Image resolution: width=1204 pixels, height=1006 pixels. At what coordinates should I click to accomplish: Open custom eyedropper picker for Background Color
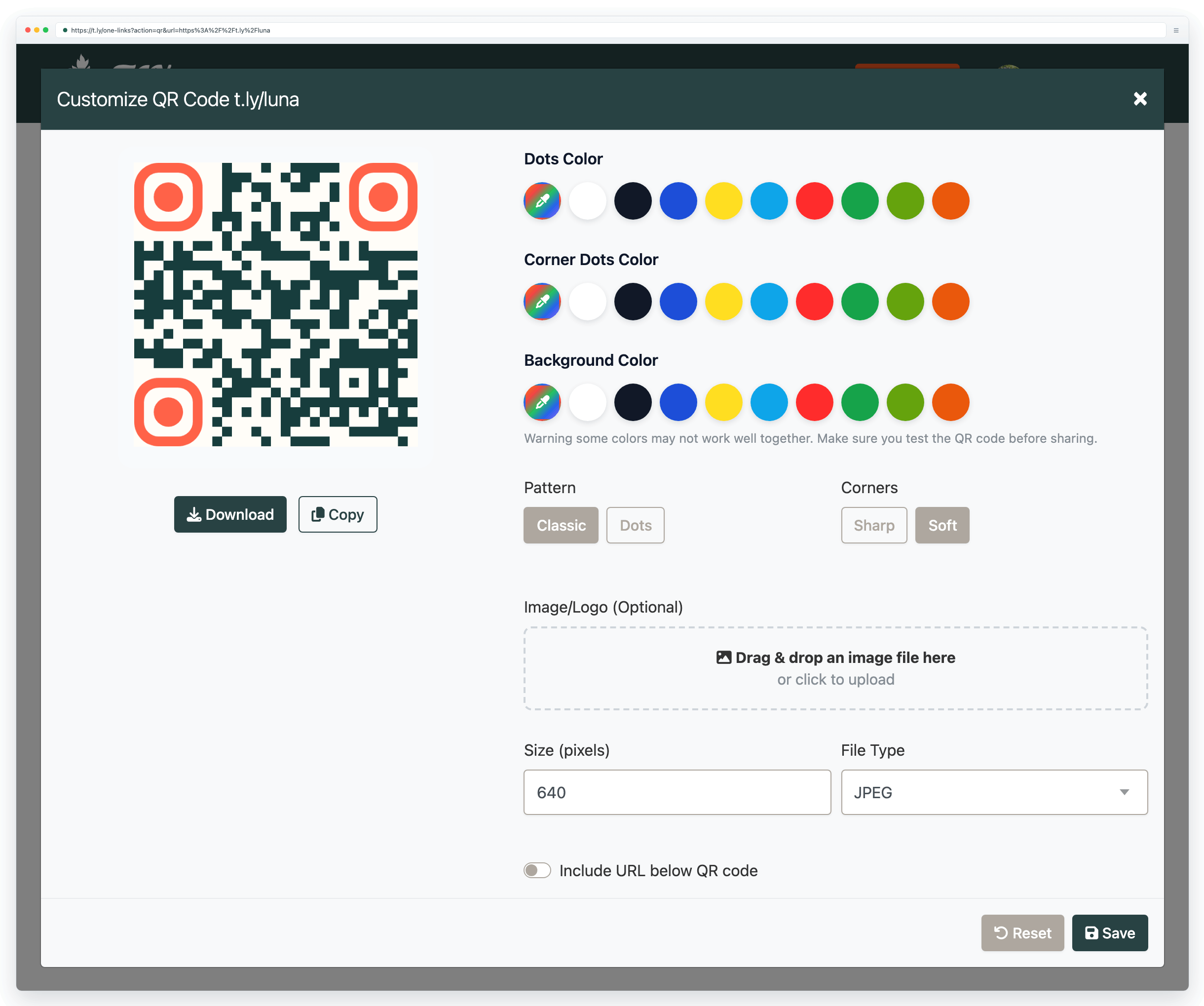tap(542, 402)
